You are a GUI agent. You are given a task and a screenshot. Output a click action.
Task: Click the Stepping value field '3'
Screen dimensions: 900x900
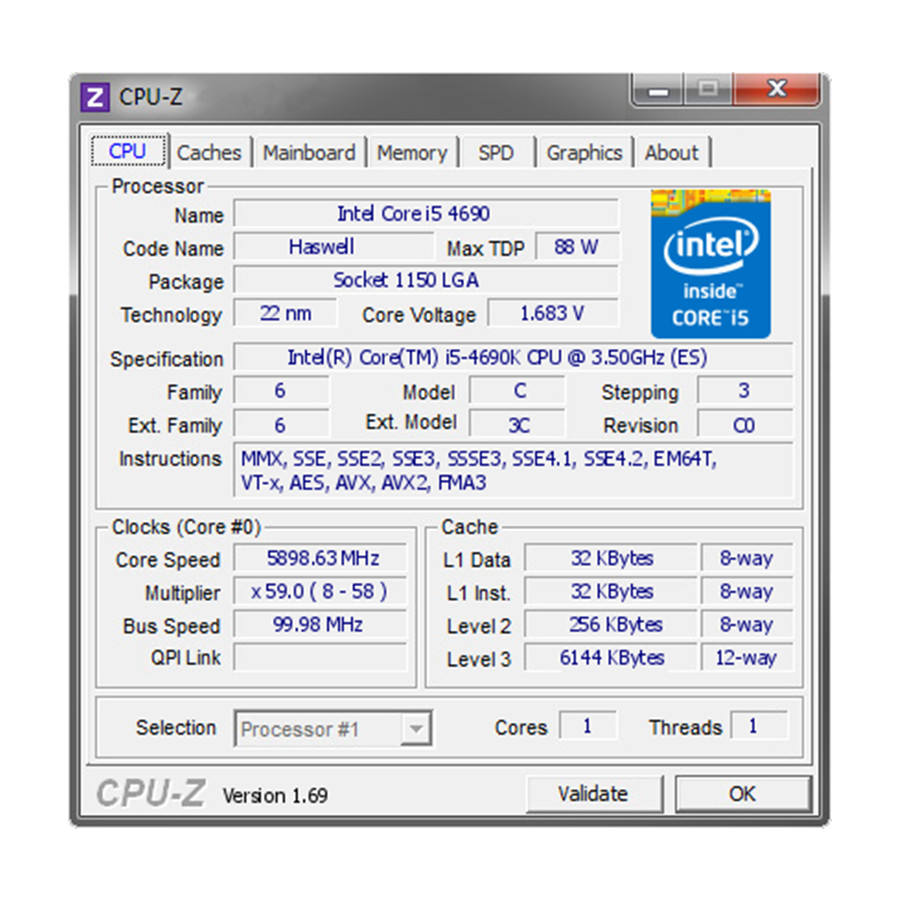745,390
